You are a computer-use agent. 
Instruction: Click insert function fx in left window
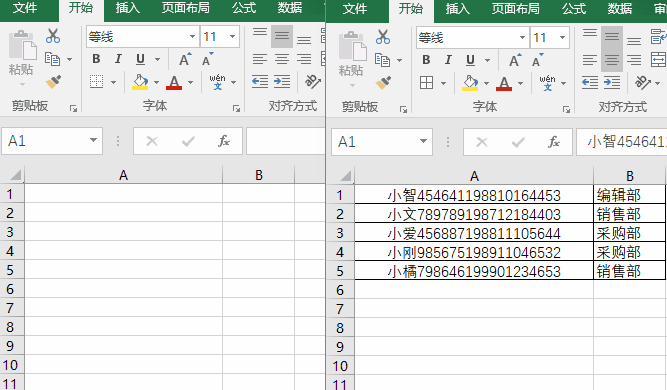click(224, 141)
